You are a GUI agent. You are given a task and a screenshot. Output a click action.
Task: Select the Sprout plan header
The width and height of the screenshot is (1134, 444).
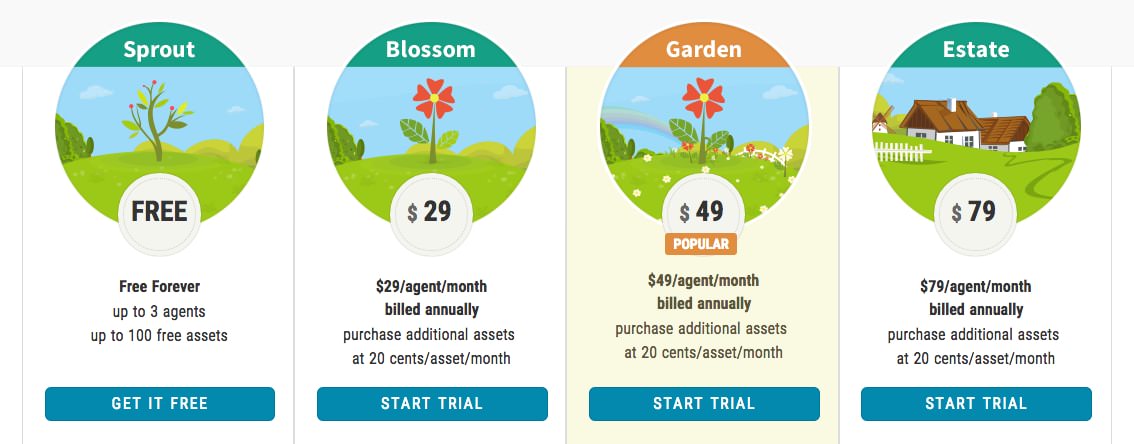160,48
